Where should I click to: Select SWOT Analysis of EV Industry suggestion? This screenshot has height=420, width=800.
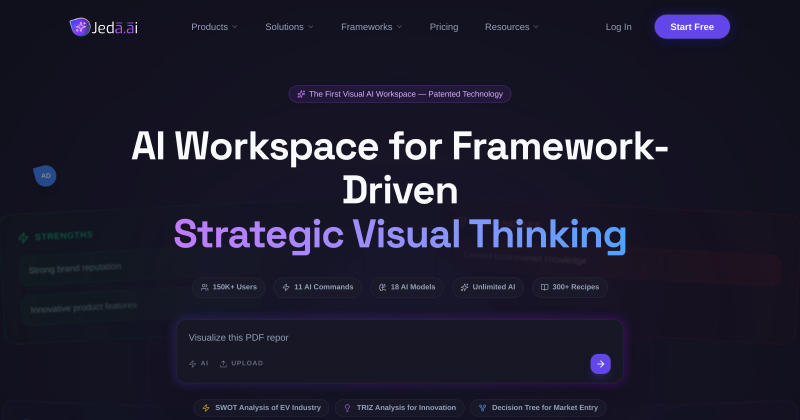coord(261,408)
